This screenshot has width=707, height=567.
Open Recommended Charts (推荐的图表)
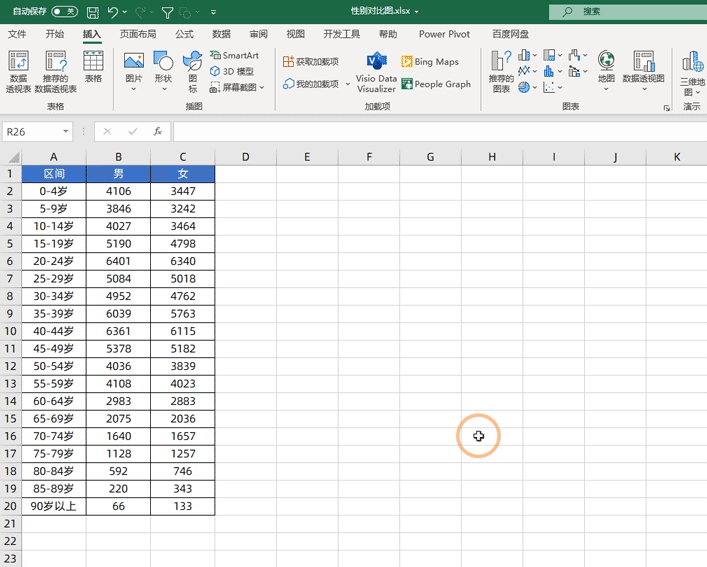point(501,71)
